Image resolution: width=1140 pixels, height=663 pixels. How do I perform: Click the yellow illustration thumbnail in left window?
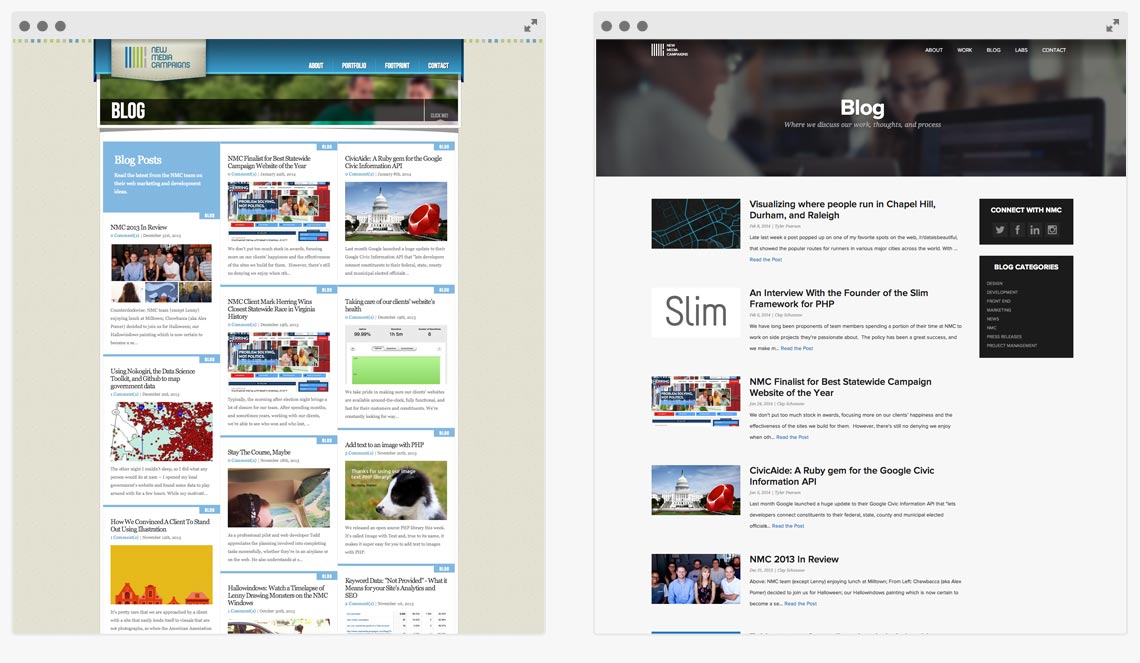(x=161, y=574)
